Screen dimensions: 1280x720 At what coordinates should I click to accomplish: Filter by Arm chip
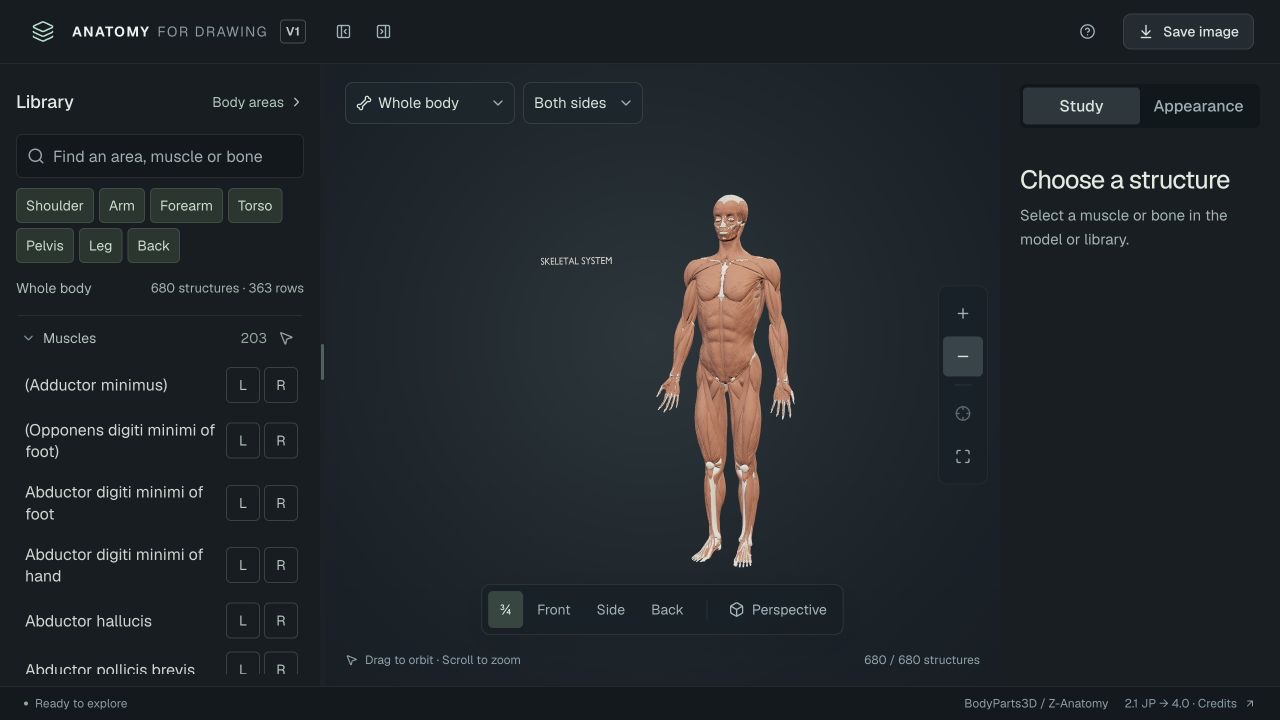(x=122, y=206)
